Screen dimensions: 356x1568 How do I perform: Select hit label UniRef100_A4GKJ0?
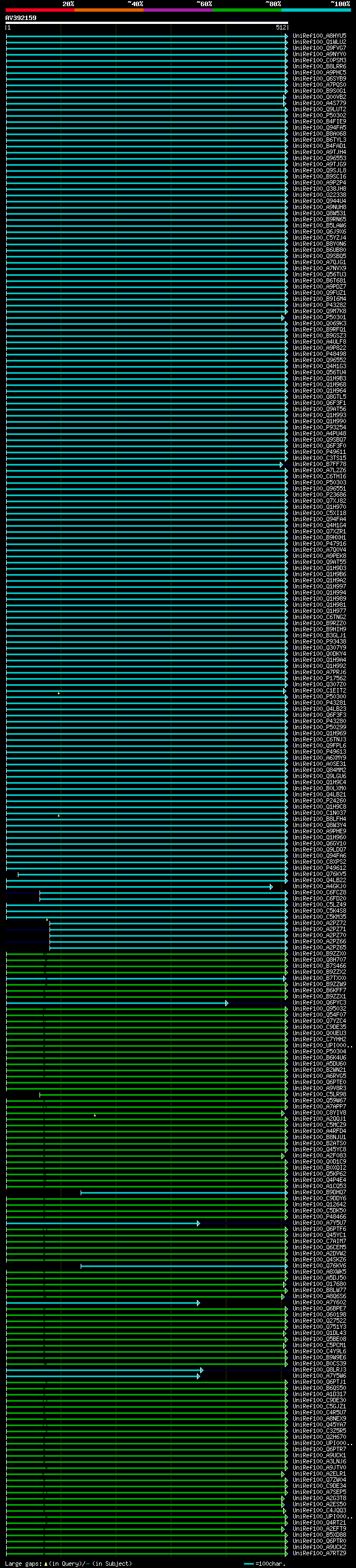(x=319, y=886)
